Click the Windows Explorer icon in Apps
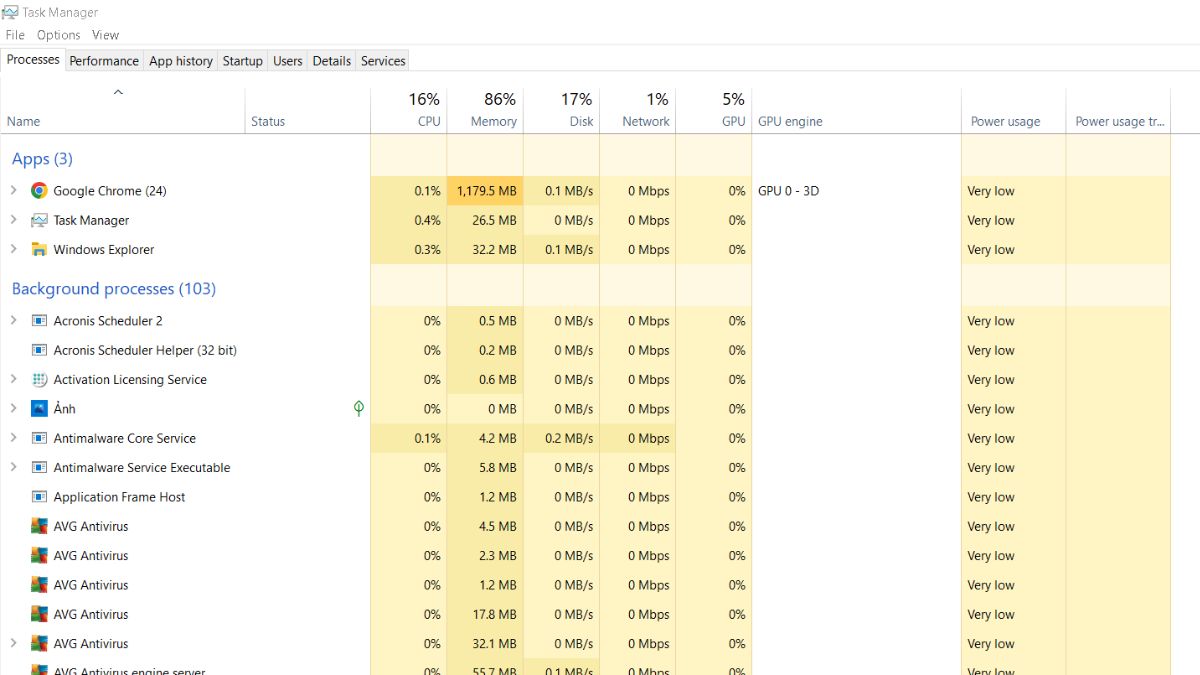 (38, 249)
